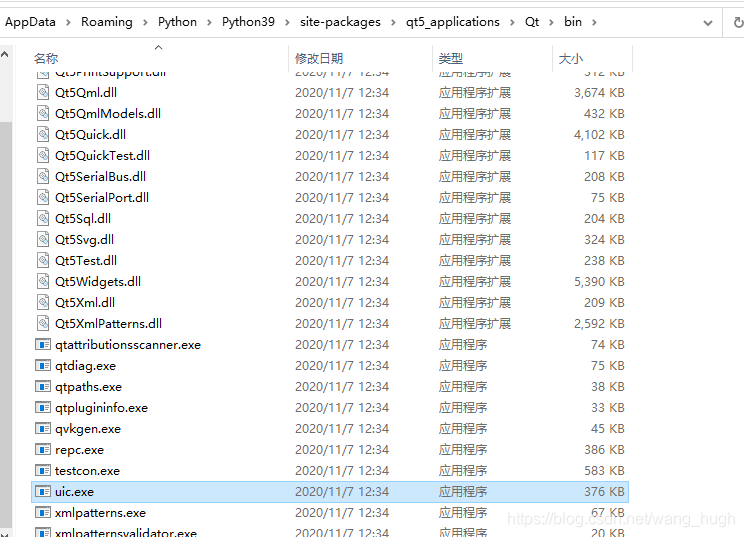Select the file named Qt5SerialPort.dll

click(102, 197)
